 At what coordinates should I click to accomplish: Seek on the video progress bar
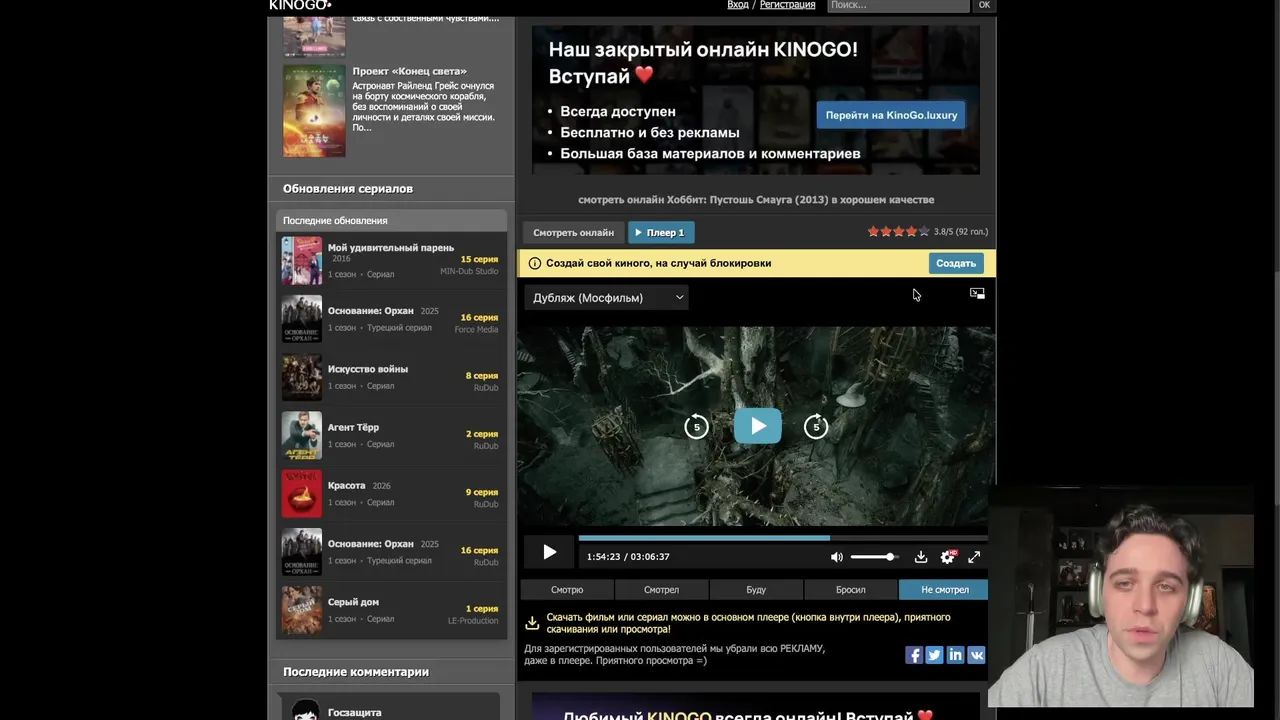[x=783, y=538]
